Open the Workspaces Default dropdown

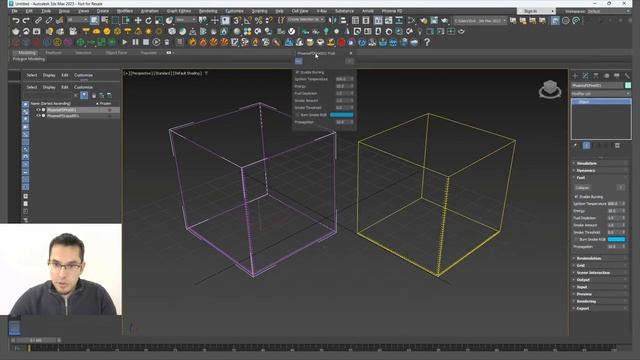609,11
